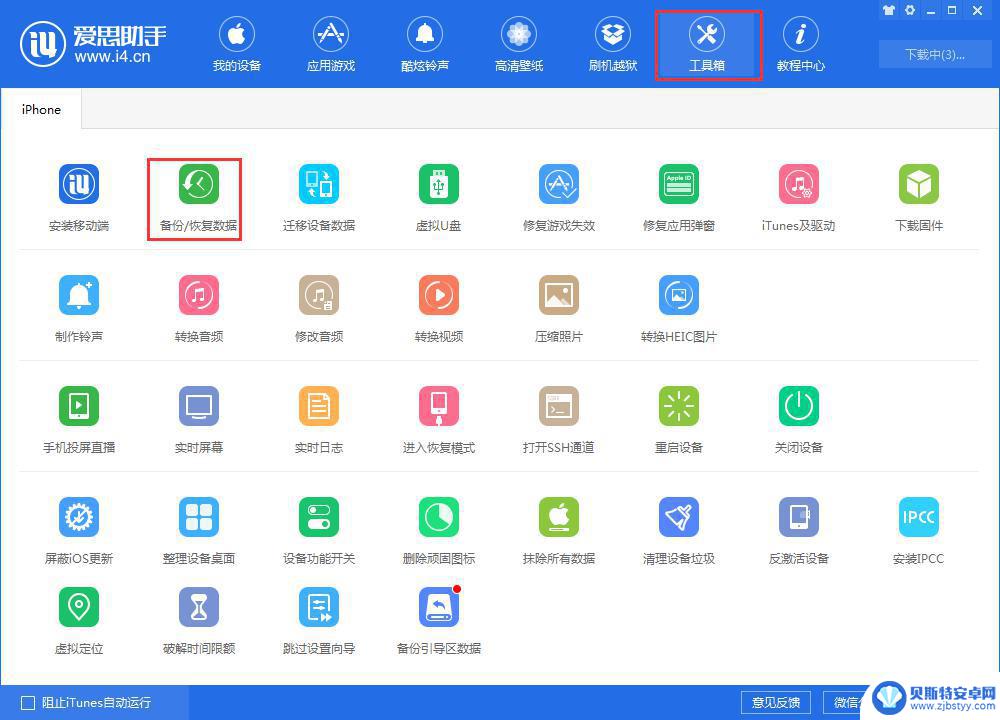Toggle 阻止iTunes自动运行 checkbox
This screenshot has height=720, width=1000.
click(28, 703)
